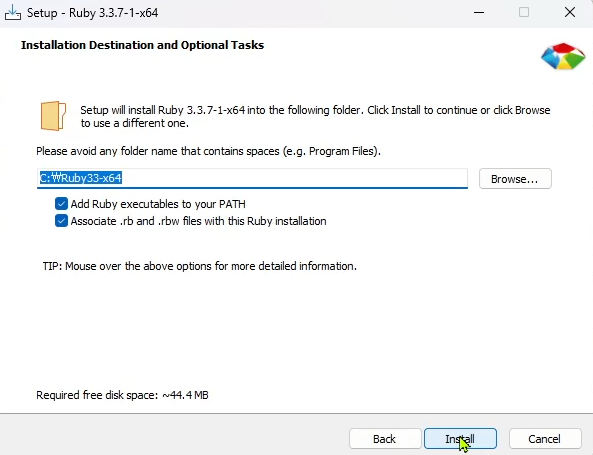Uncheck Add Ruby executables to your PATH checkbox
The height and width of the screenshot is (455, 593).
coord(61,203)
